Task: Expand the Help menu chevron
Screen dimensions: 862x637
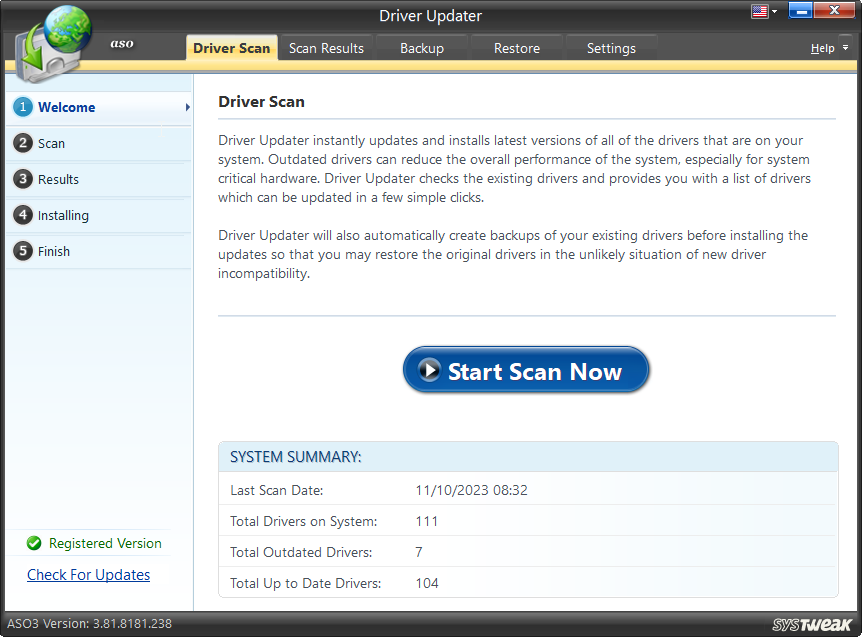Action: coord(844,47)
